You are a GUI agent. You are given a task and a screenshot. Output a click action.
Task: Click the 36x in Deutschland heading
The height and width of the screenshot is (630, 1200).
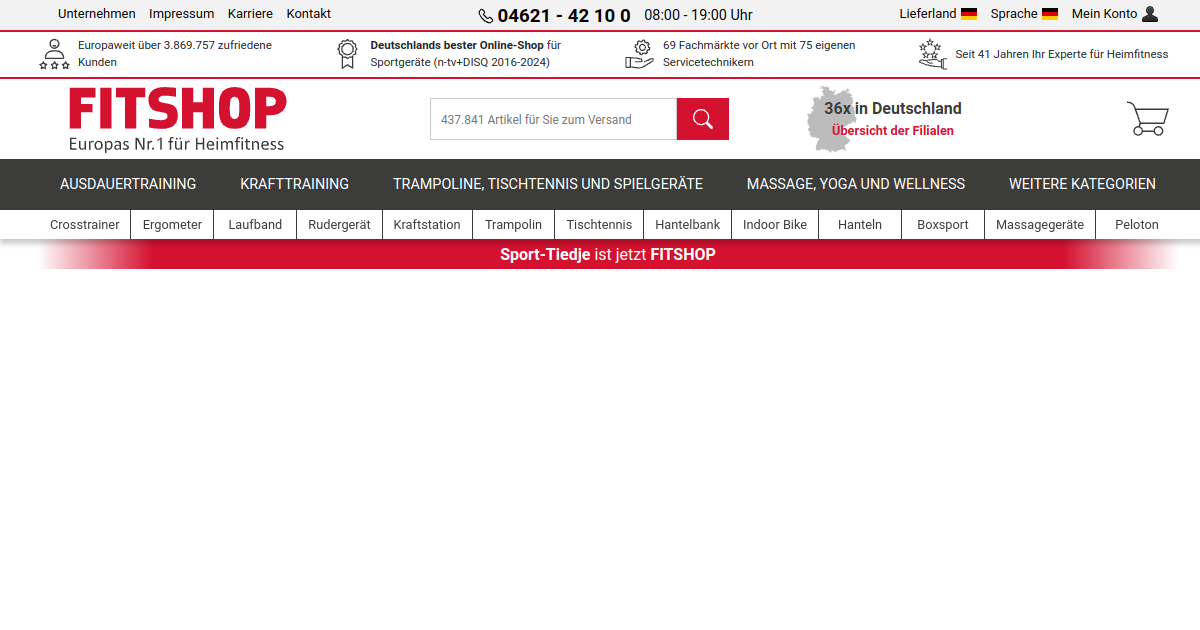click(x=893, y=108)
